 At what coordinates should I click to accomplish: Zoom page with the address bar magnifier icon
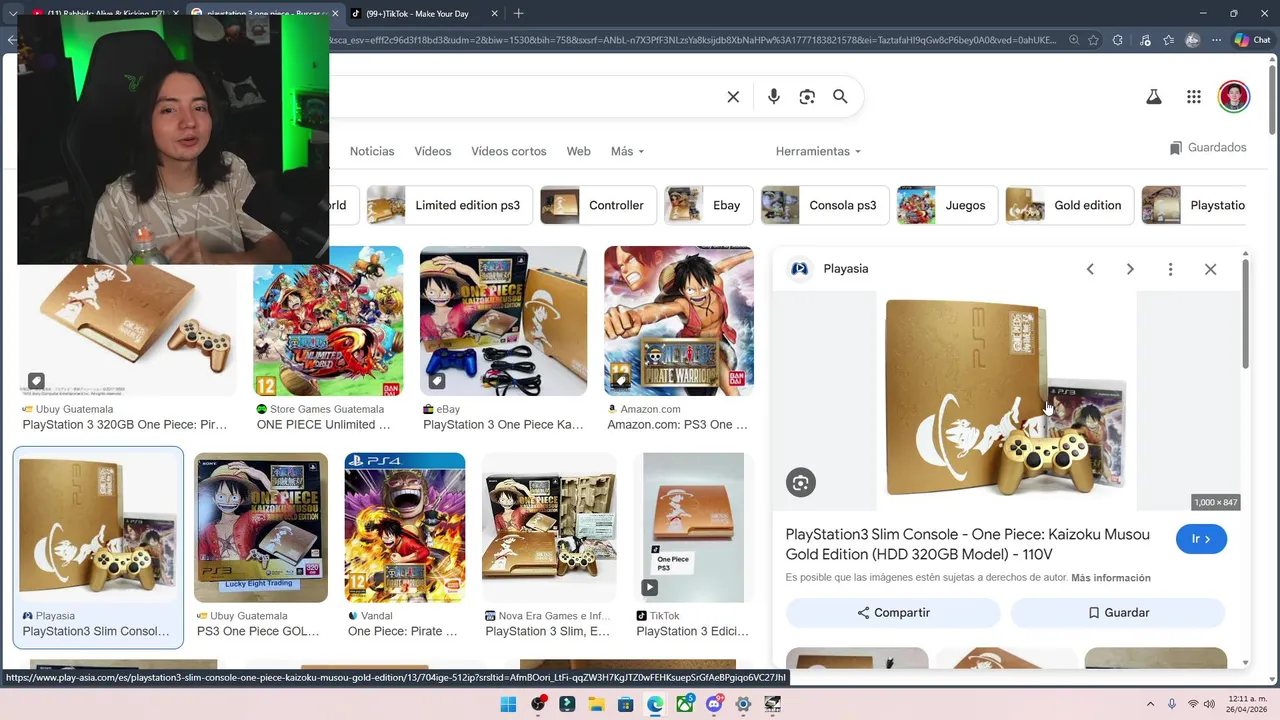1074,41
